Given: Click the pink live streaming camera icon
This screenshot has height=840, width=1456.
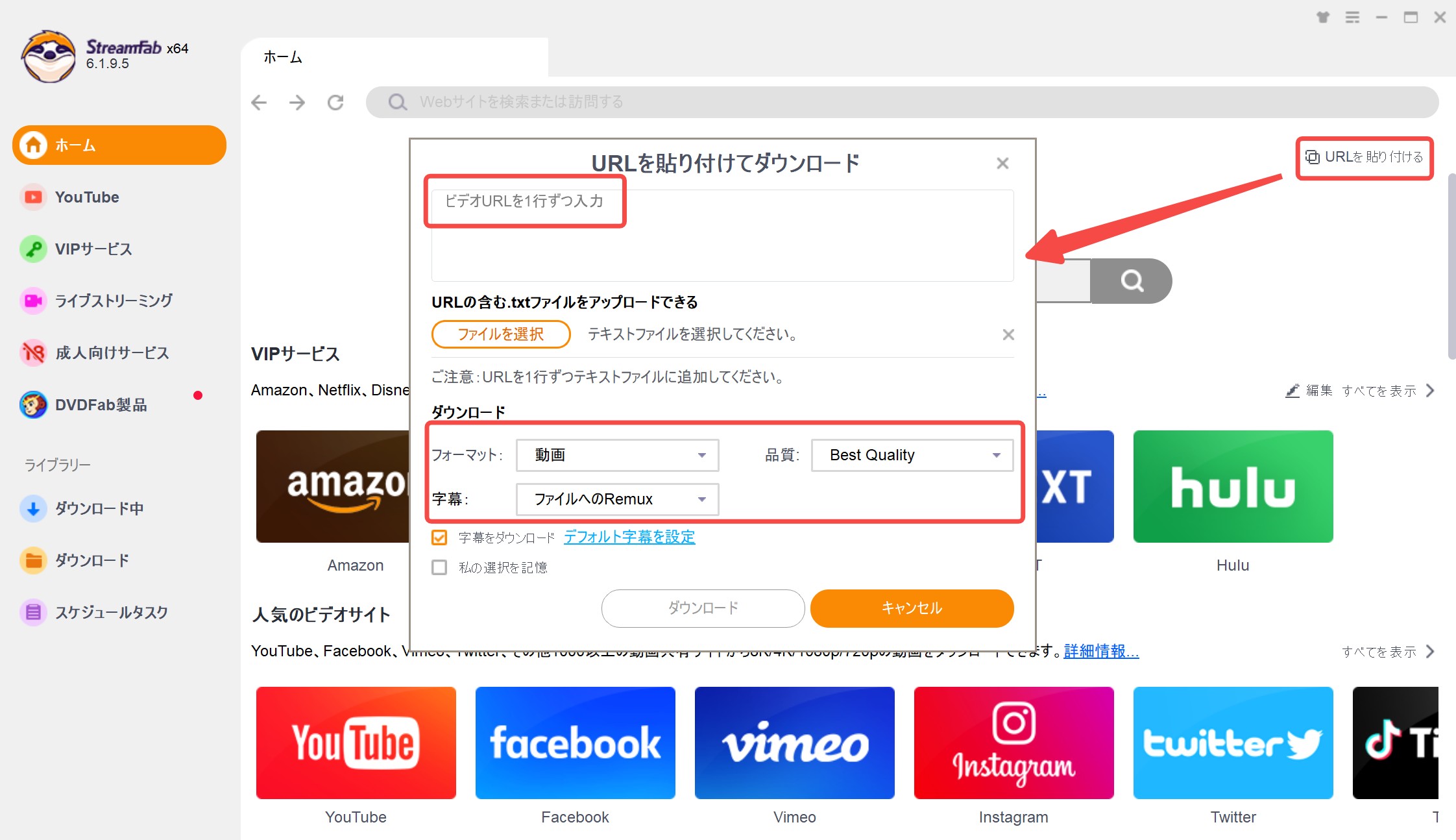Looking at the screenshot, I should (x=33, y=301).
